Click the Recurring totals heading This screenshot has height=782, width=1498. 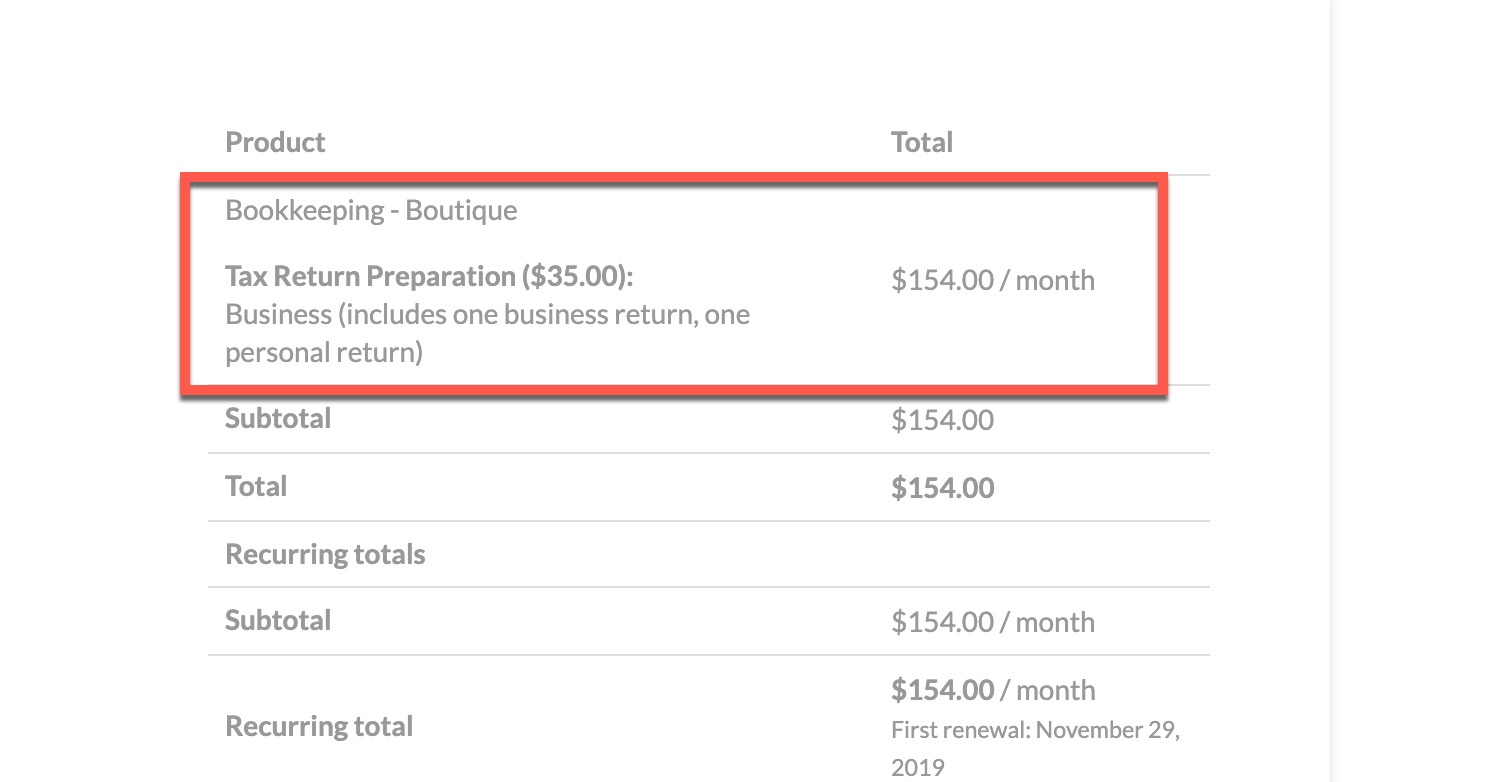[x=325, y=554]
